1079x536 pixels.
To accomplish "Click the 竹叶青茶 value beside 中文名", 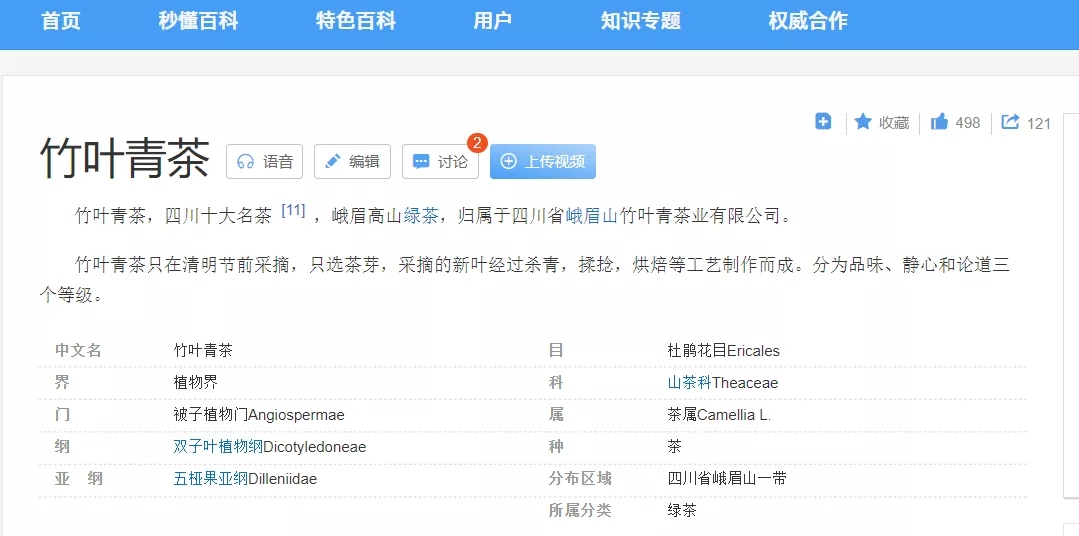I will 203,351.
